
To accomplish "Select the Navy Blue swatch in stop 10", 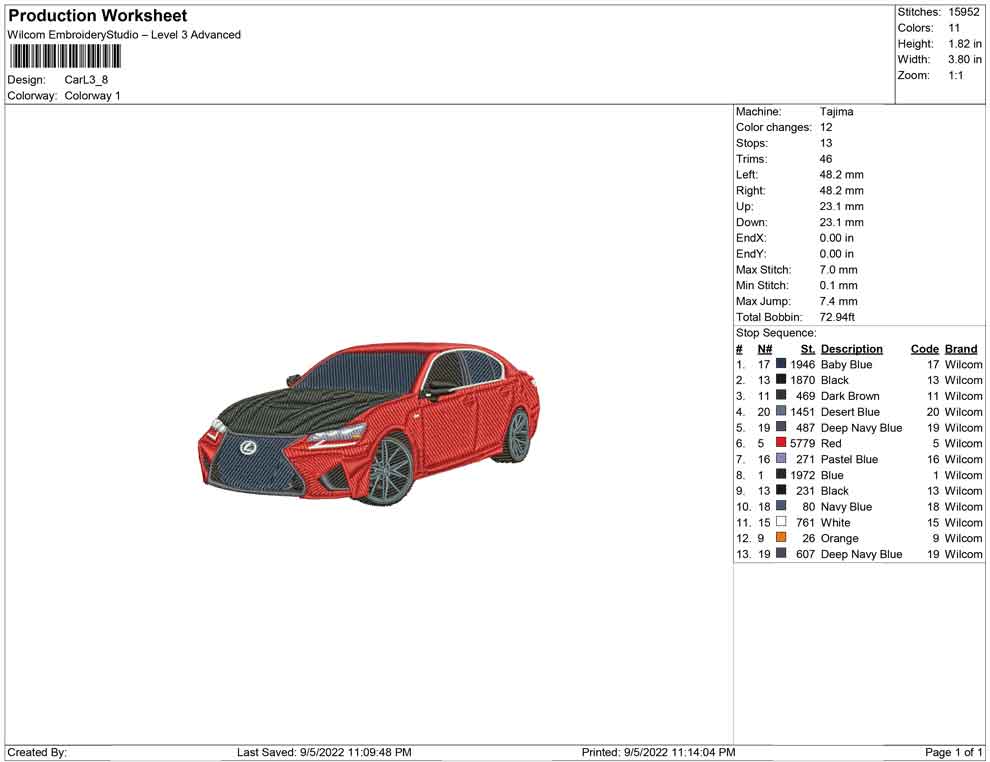I will tap(781, 507).
